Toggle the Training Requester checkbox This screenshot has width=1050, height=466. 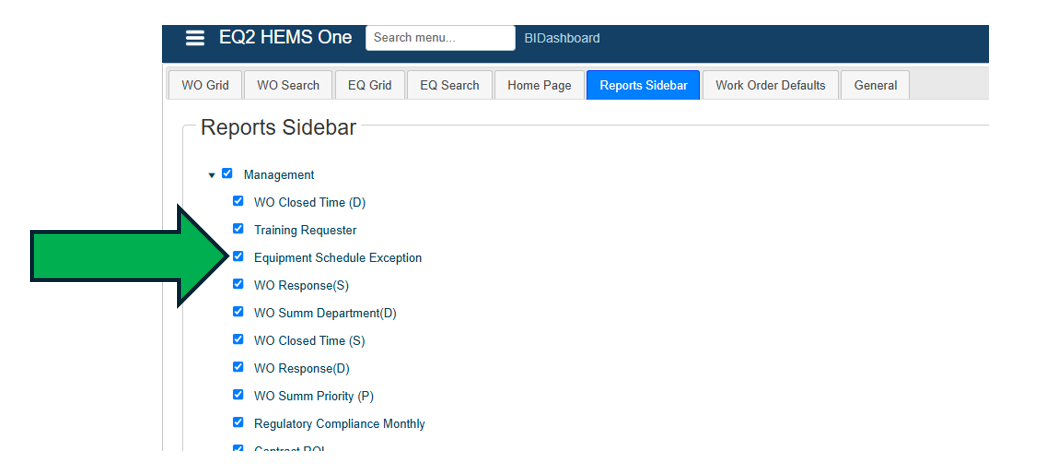point(238,229)
